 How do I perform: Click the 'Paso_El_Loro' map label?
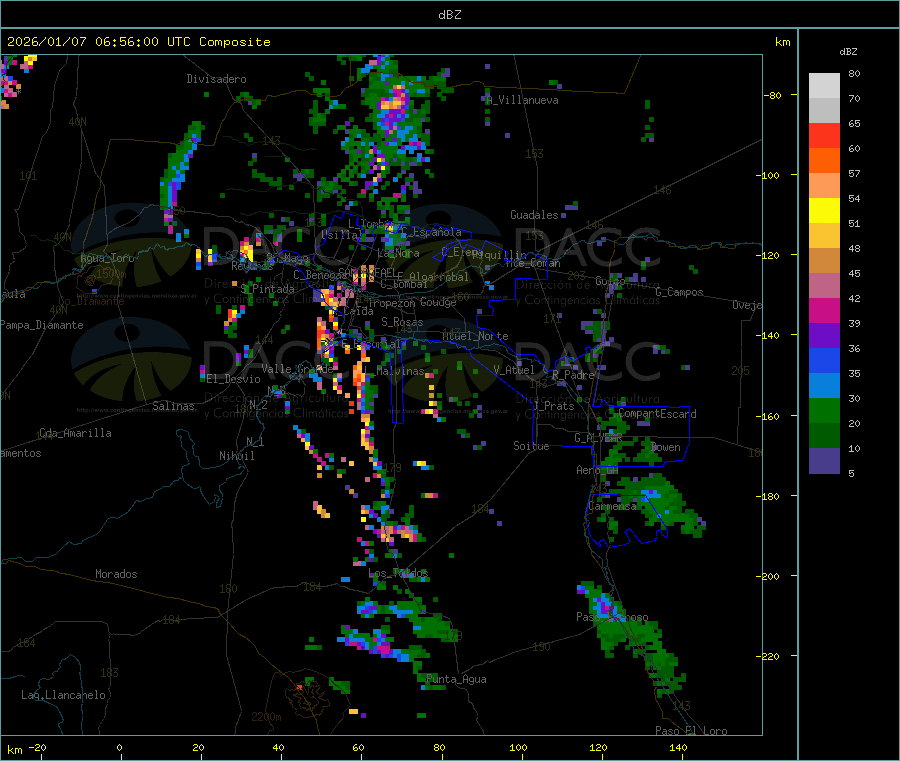[691, 731]
